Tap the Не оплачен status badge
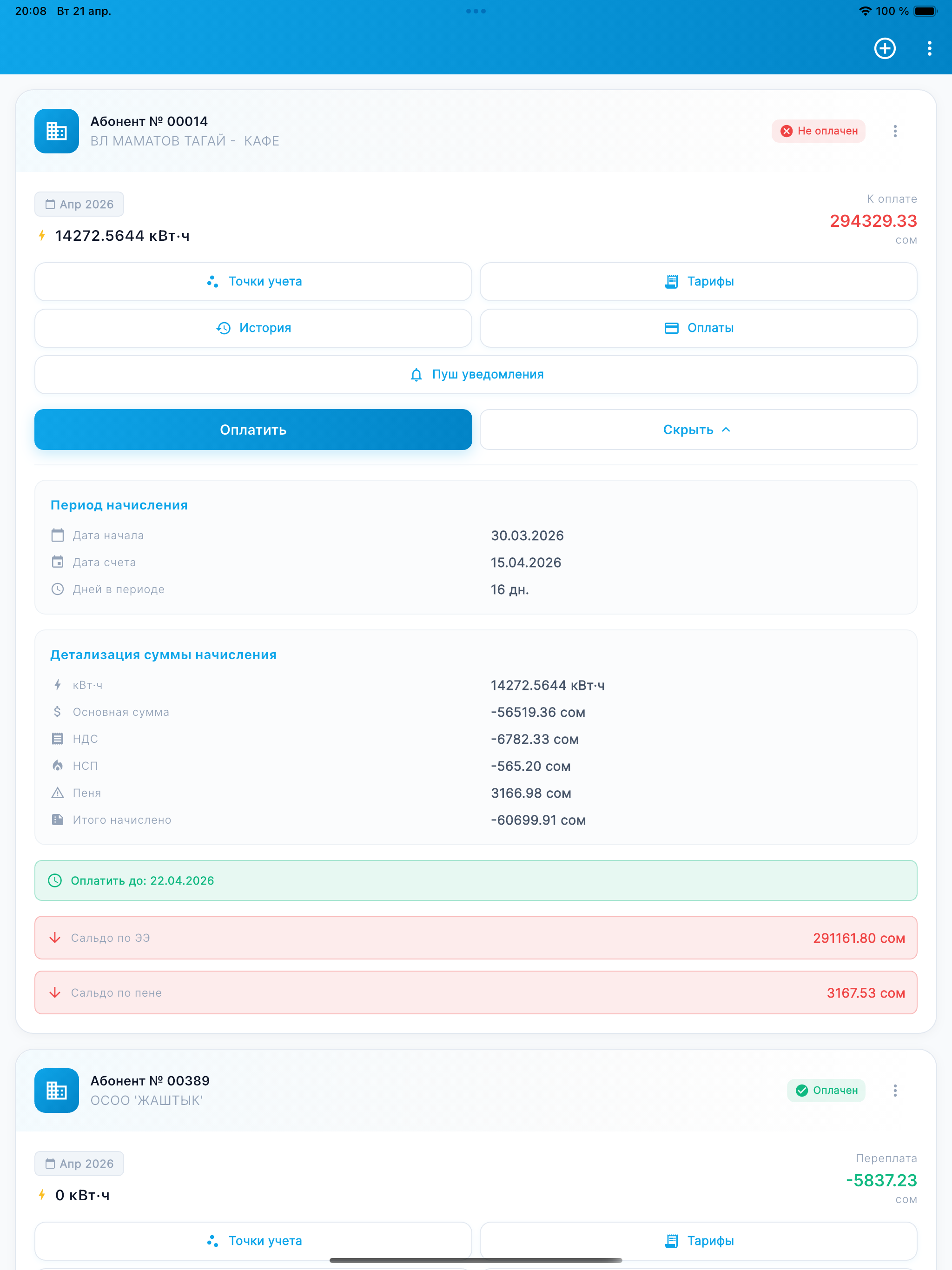This screenshot has height=1270, width=952. (818, 131)
